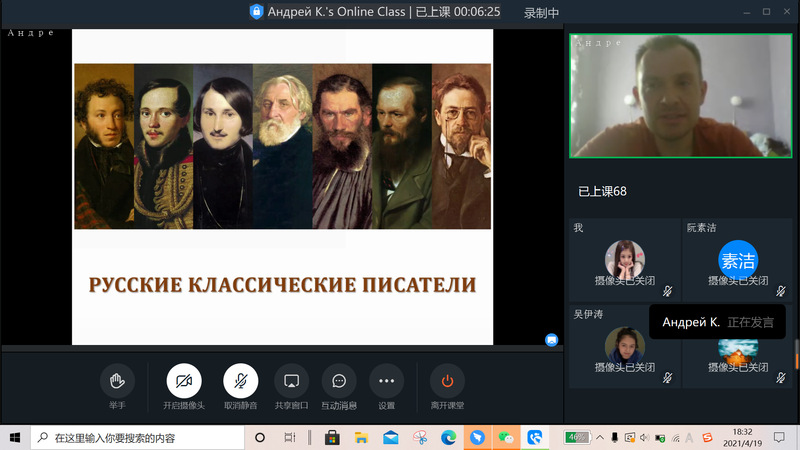Click the blue lock shield icon in title
Viewport: 800px width, 450px height.
click(256, 11)
